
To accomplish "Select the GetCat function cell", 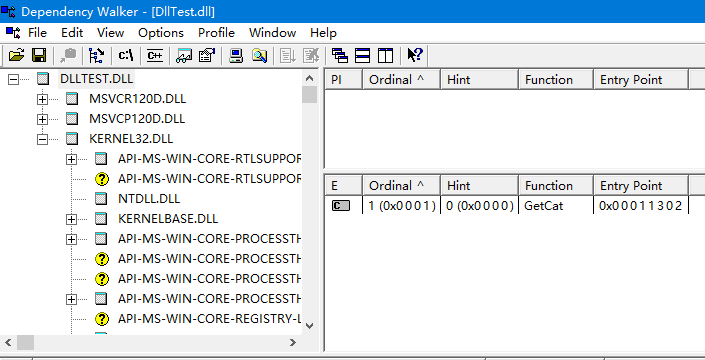I will (544, 206).
